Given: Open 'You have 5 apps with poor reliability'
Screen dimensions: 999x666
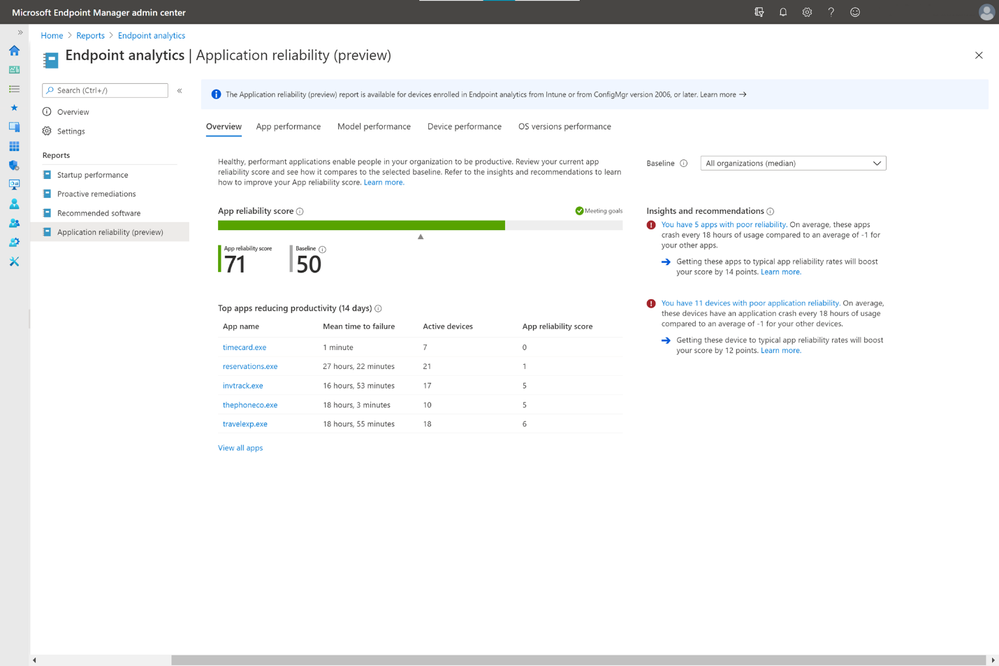Looking at the screenshot, I should pos(723,224).
